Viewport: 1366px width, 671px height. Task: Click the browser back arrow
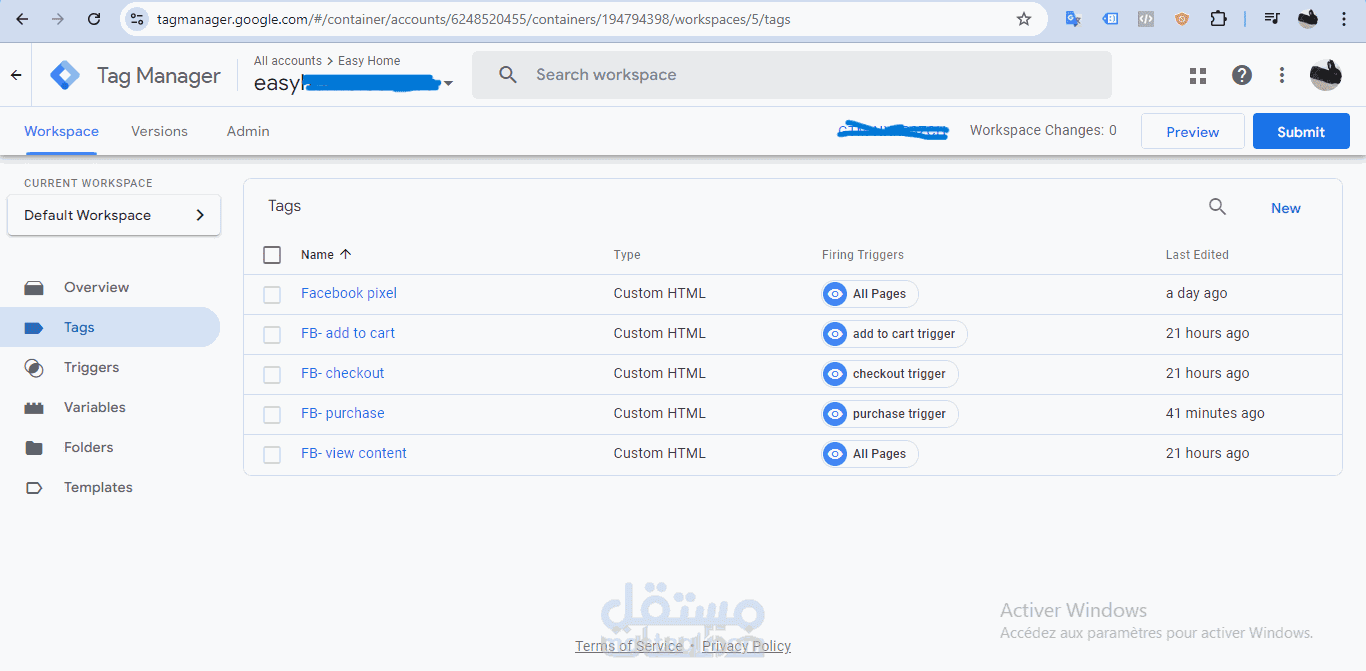pos(22,19)
